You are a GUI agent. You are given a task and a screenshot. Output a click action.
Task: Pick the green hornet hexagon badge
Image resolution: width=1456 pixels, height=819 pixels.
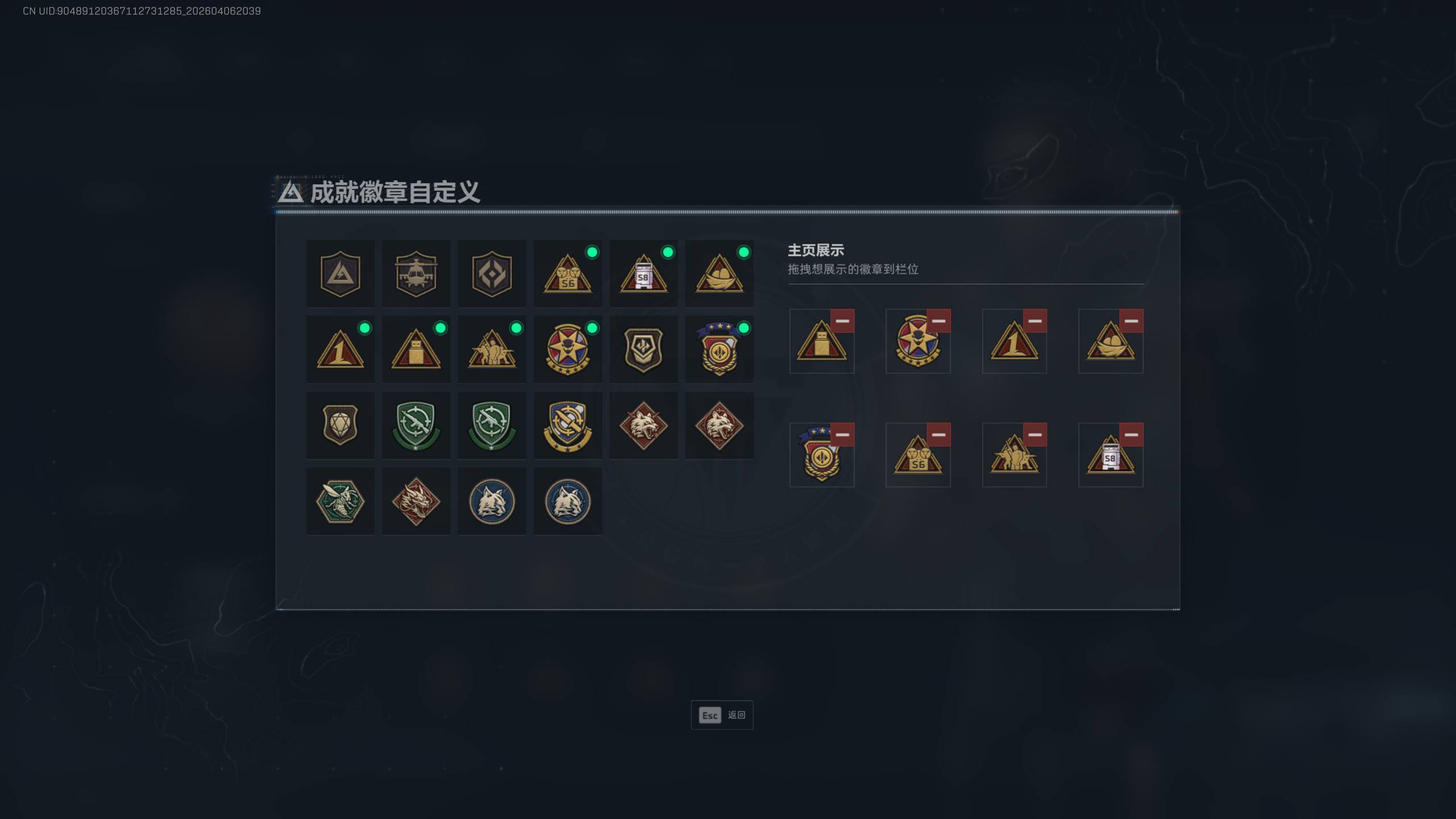(x=340, y=501)
